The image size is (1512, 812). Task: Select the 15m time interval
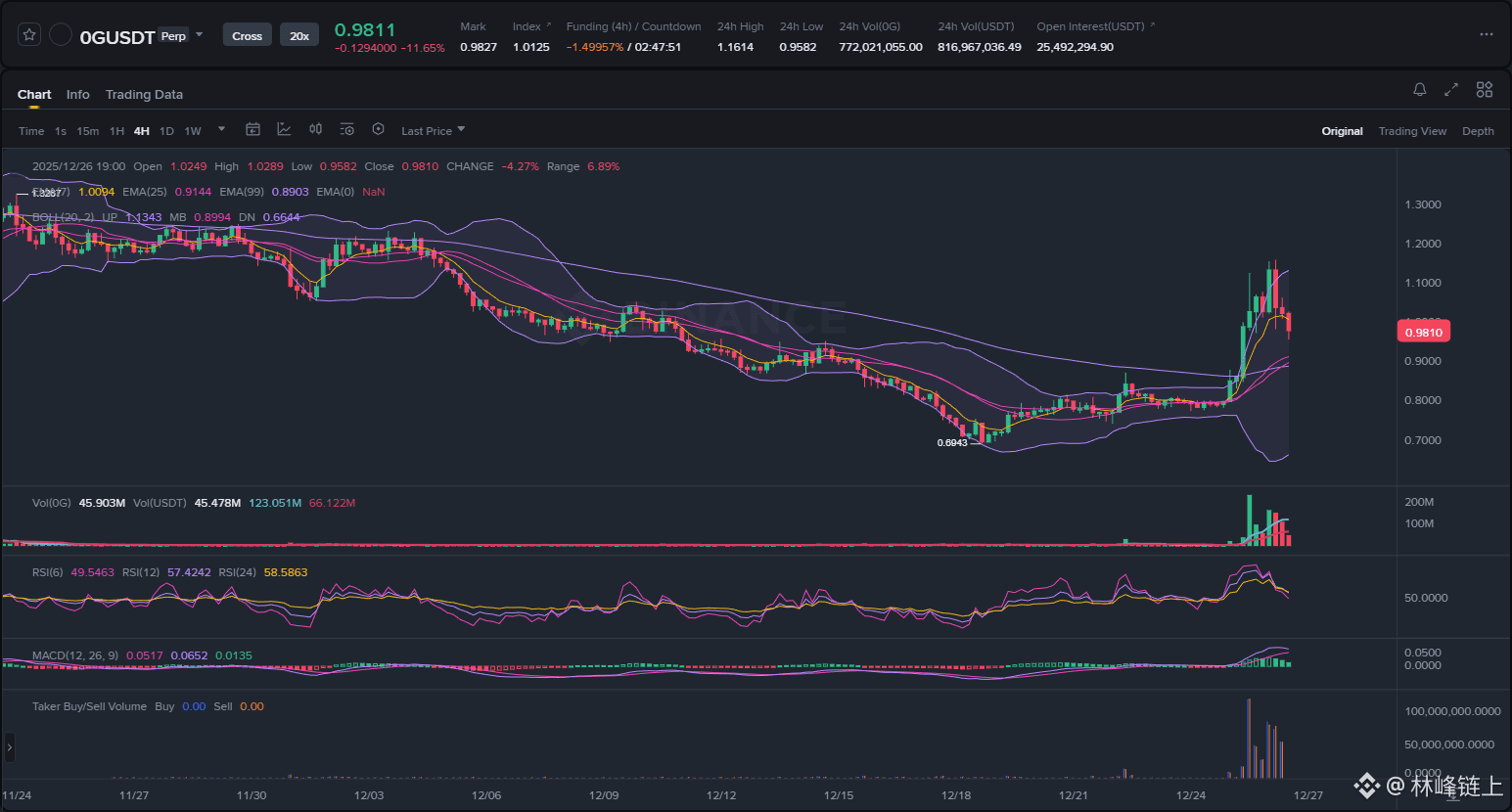tap(88, 131)
